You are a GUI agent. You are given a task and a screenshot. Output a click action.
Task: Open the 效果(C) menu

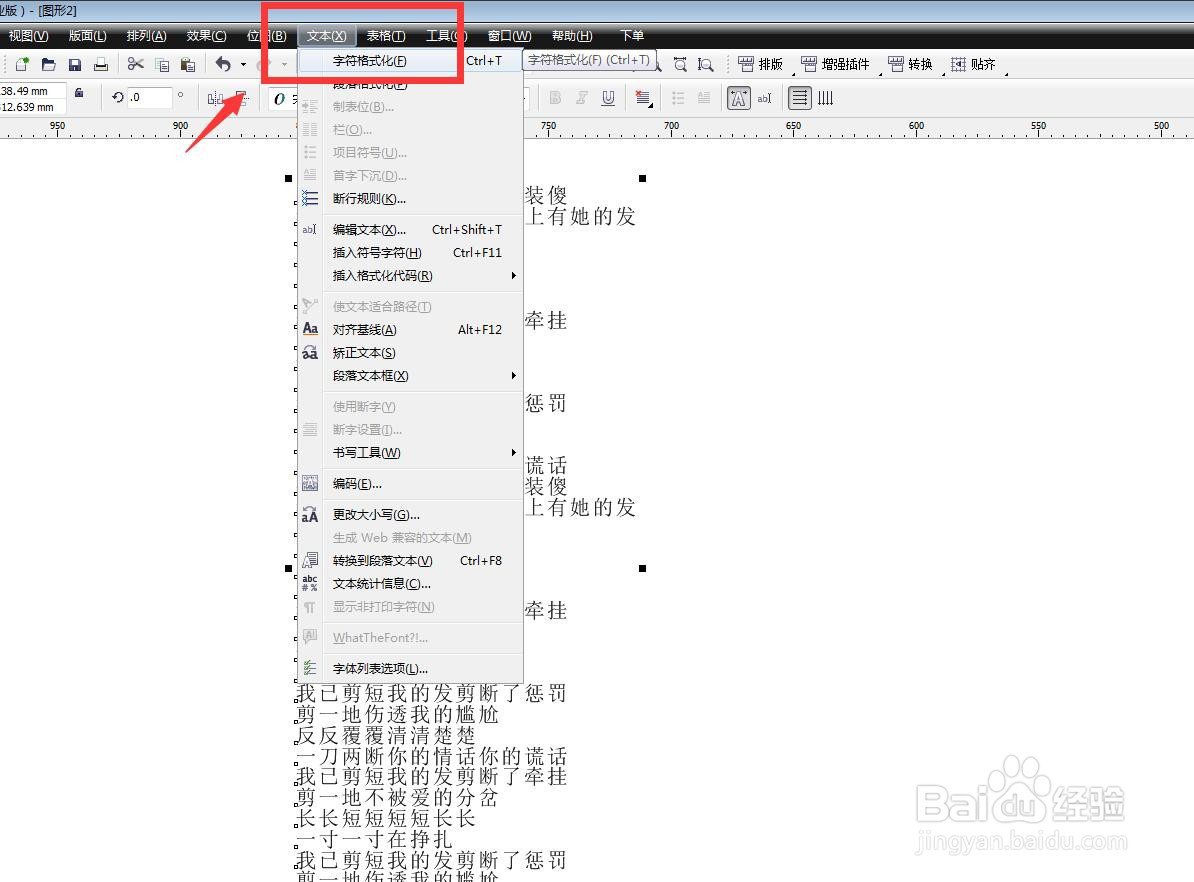pyautogui.click(x=206, y=36)
